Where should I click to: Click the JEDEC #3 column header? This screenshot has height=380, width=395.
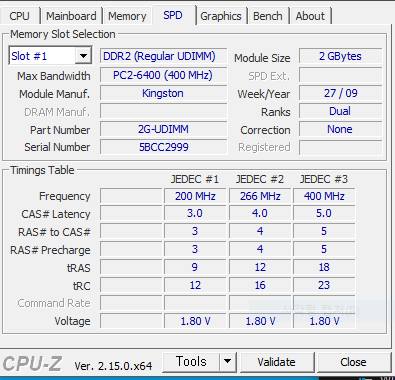tap(324, 179)
